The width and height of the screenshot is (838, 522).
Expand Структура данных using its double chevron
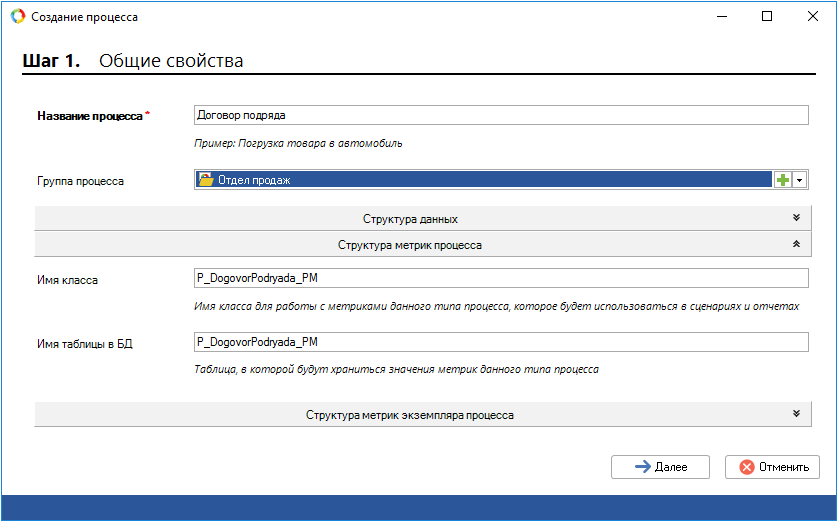point(796,218)
